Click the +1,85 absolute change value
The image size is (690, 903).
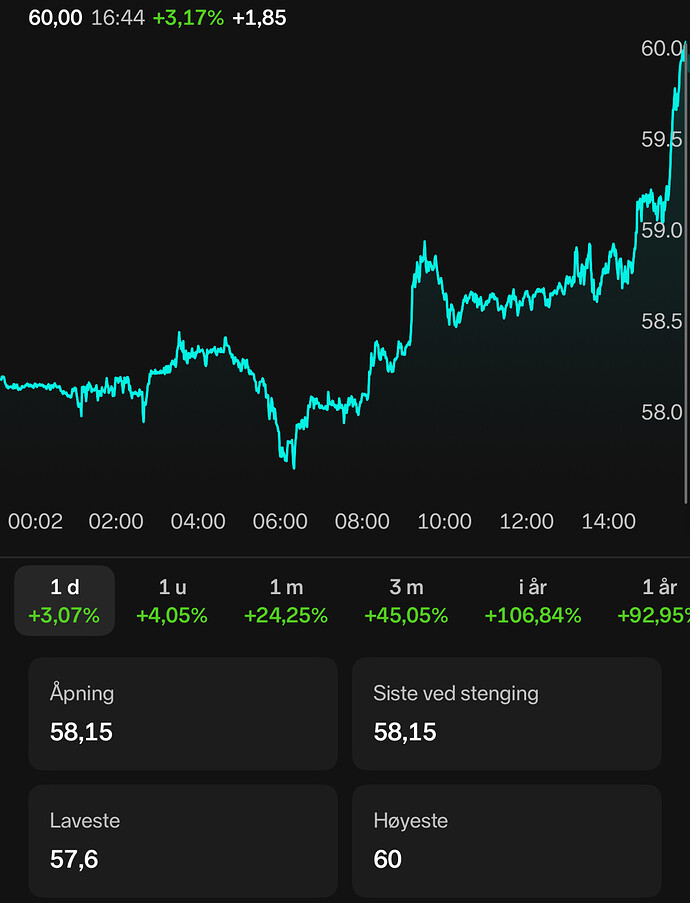(x=259, y=17)
